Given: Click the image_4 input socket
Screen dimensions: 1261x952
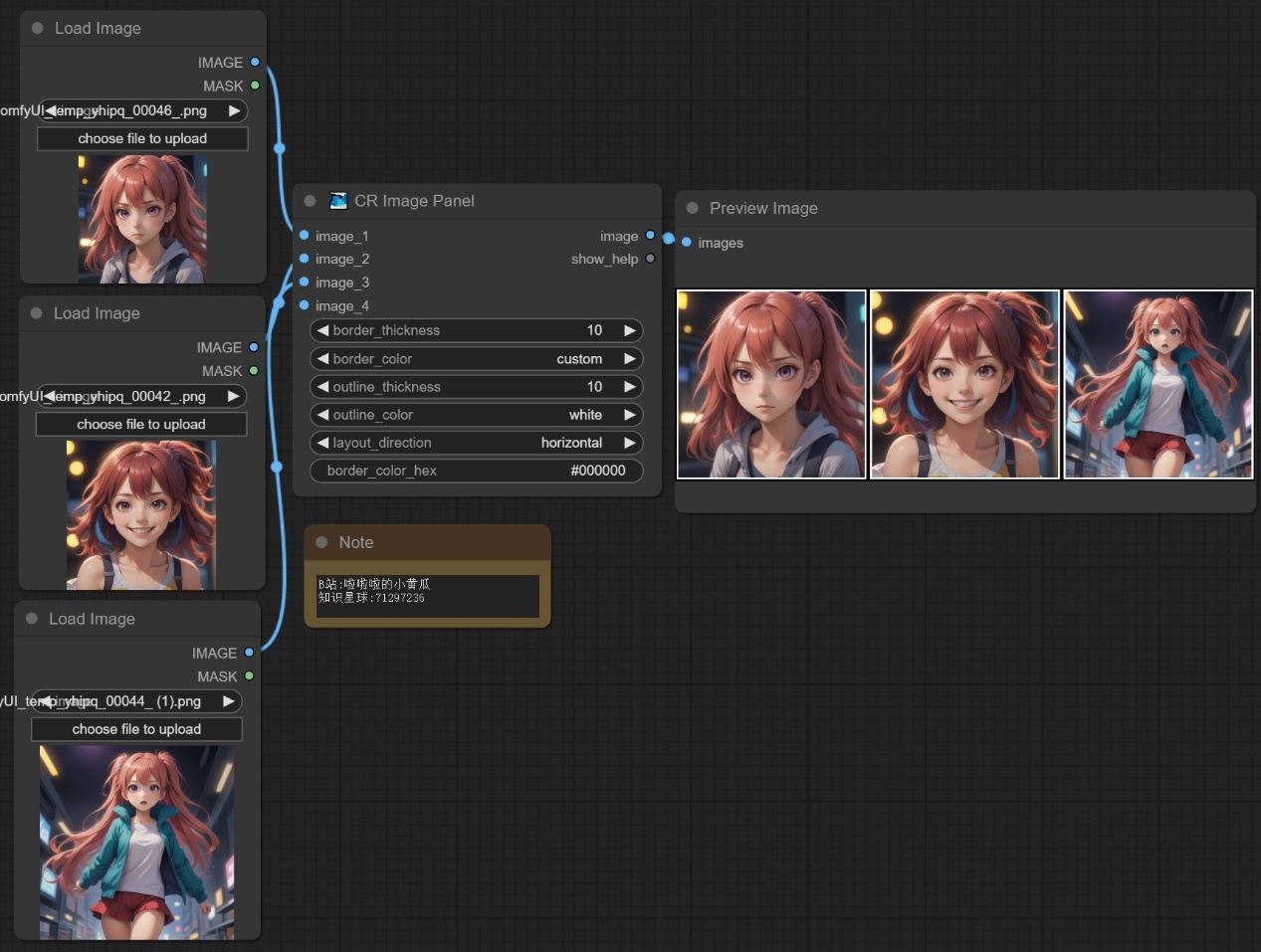Looking at the screenshot, I should (x=305, y=305).
